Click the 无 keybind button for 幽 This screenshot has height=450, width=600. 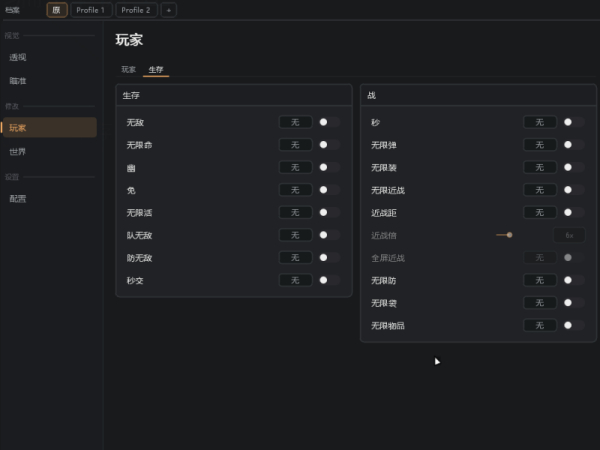point(295,167)
